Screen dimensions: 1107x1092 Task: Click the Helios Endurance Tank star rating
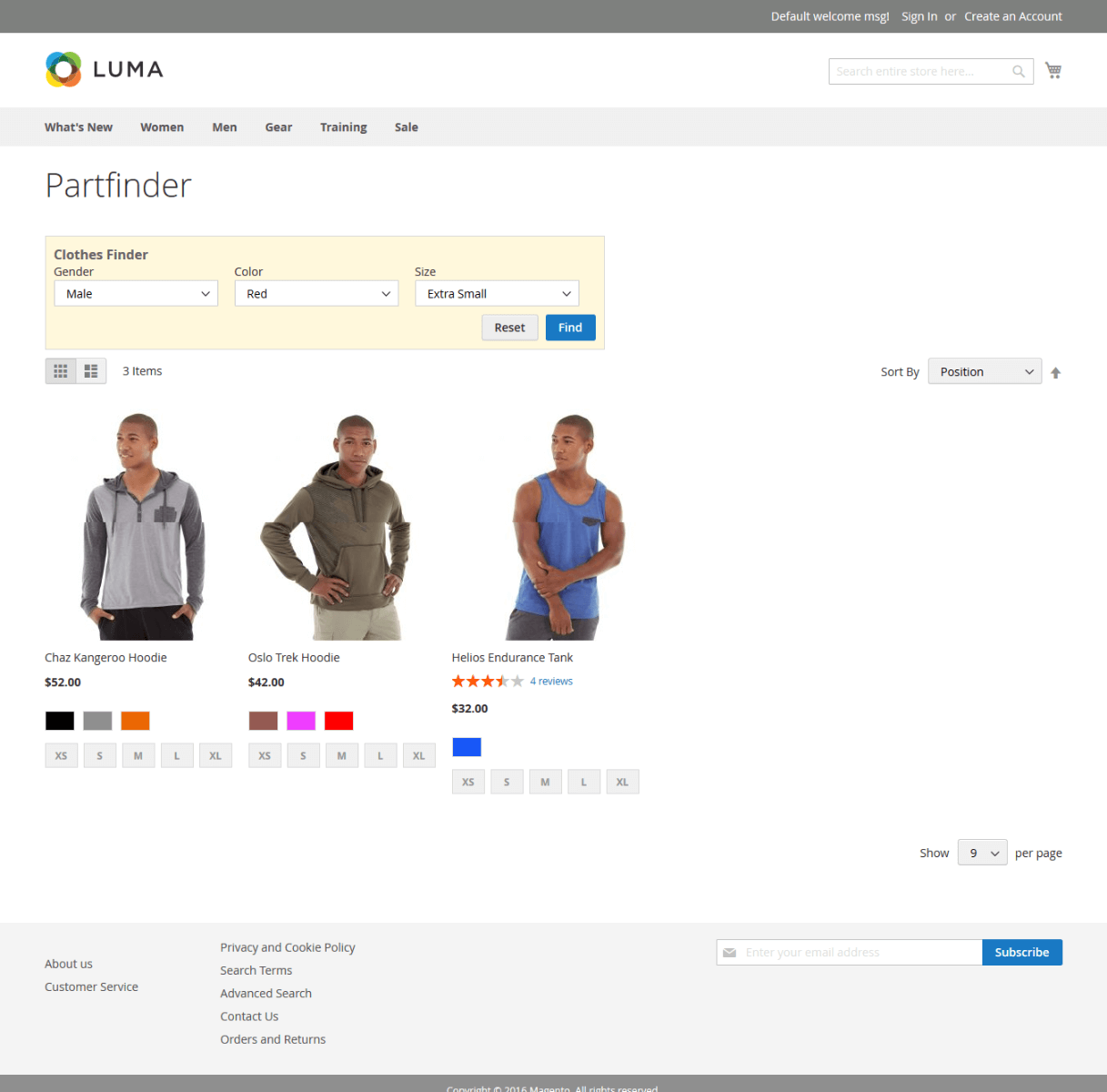[488, 682]
